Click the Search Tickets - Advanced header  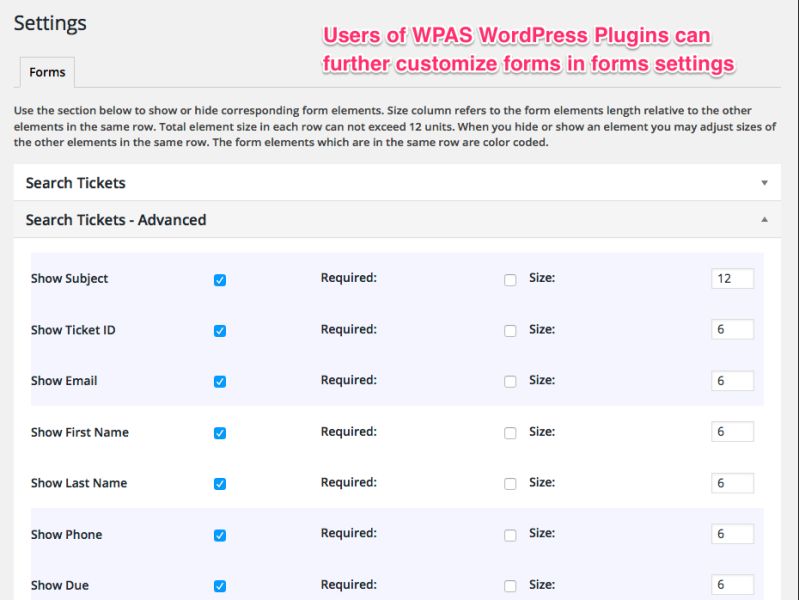pyautogui.click(x=397, y=220)
